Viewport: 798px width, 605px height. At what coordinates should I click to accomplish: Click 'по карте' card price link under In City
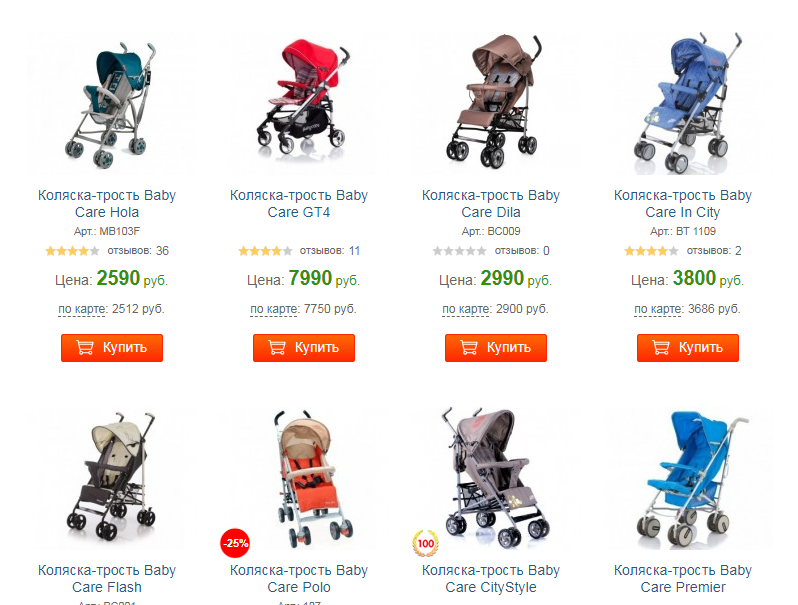pyautogui.click(x=658, y=309)
